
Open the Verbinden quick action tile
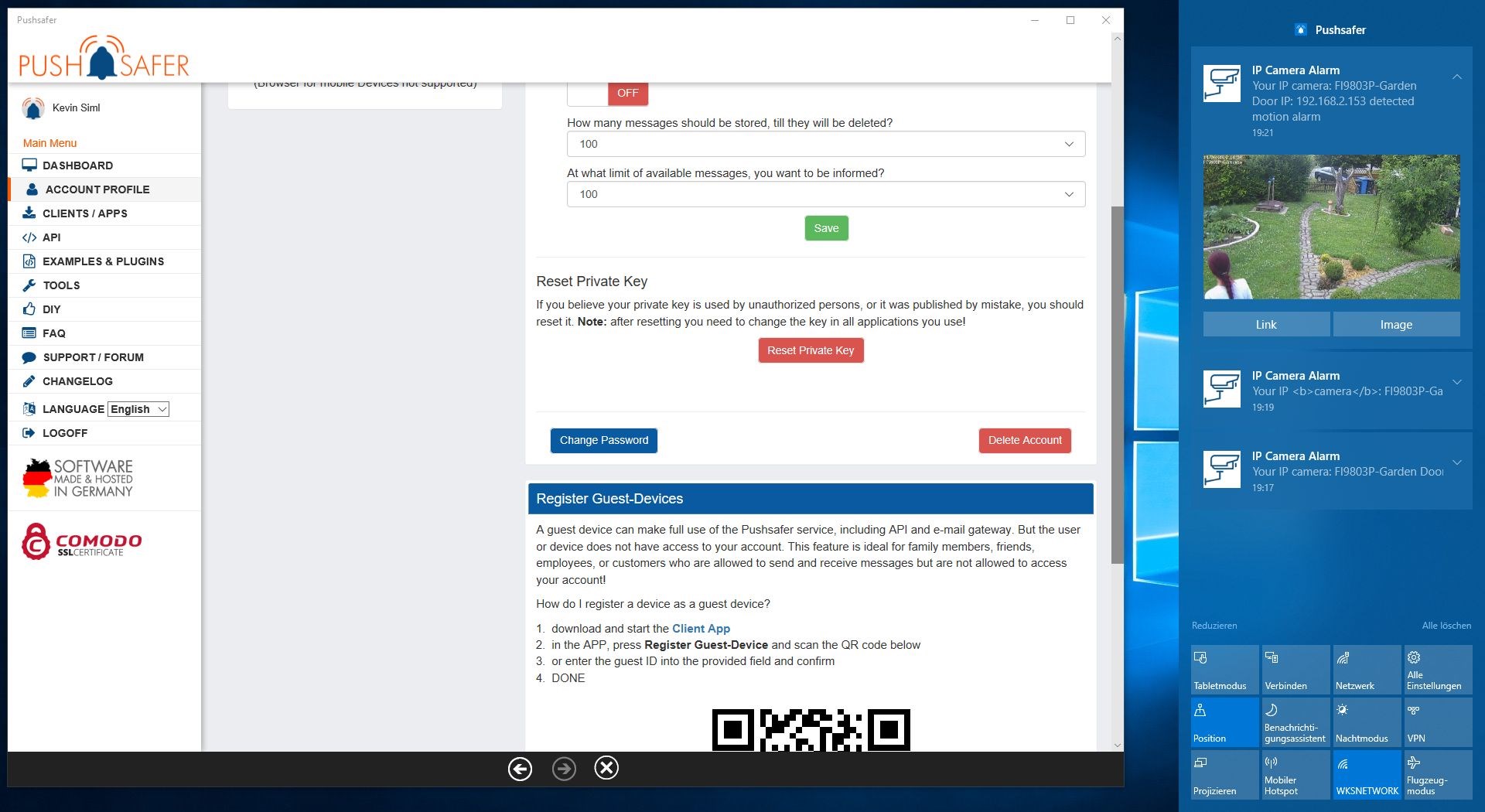1296,670
